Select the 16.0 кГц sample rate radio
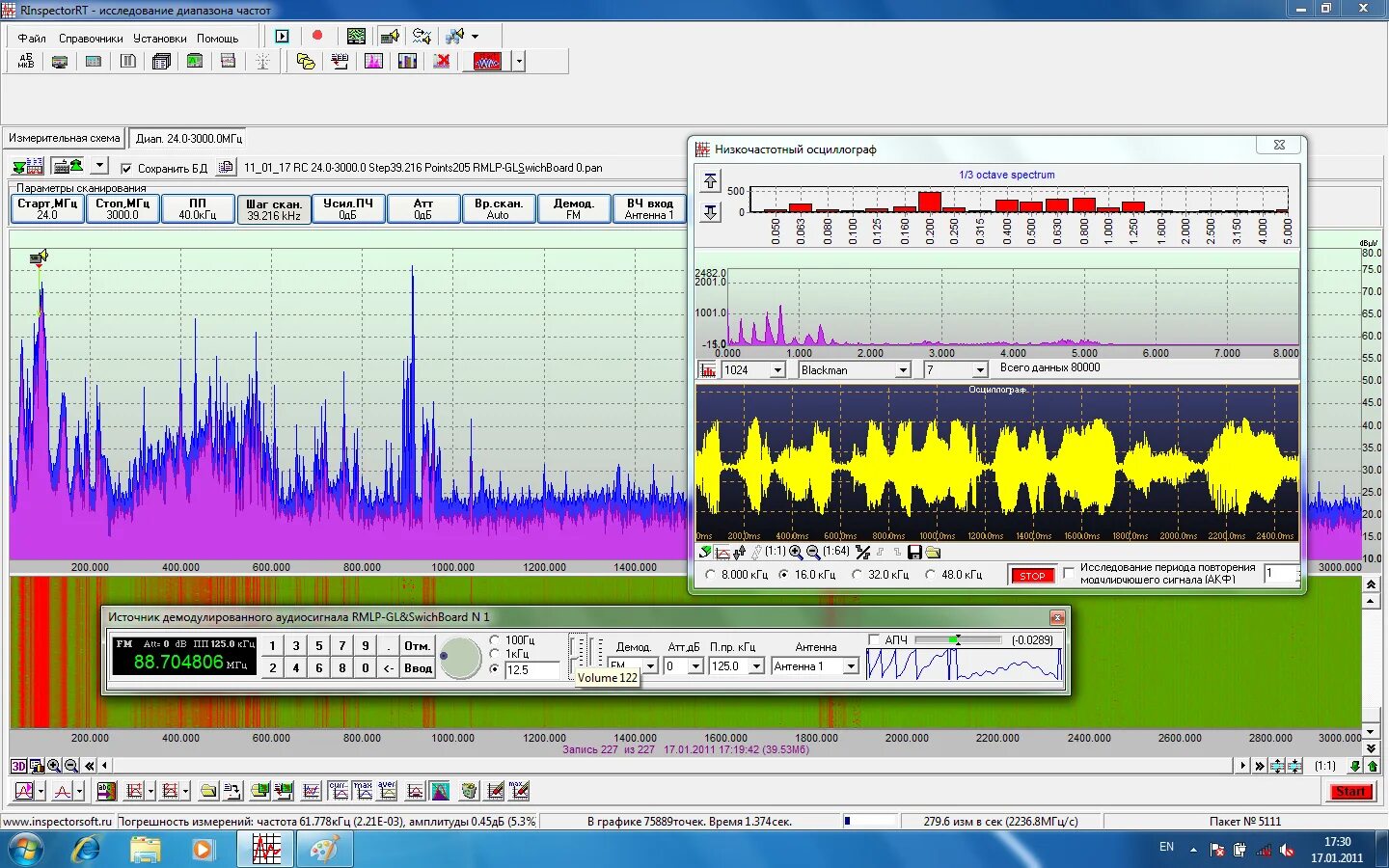The width and height of the screenshot is (1389, 868). pyautogui.click(x=784, y=575)
